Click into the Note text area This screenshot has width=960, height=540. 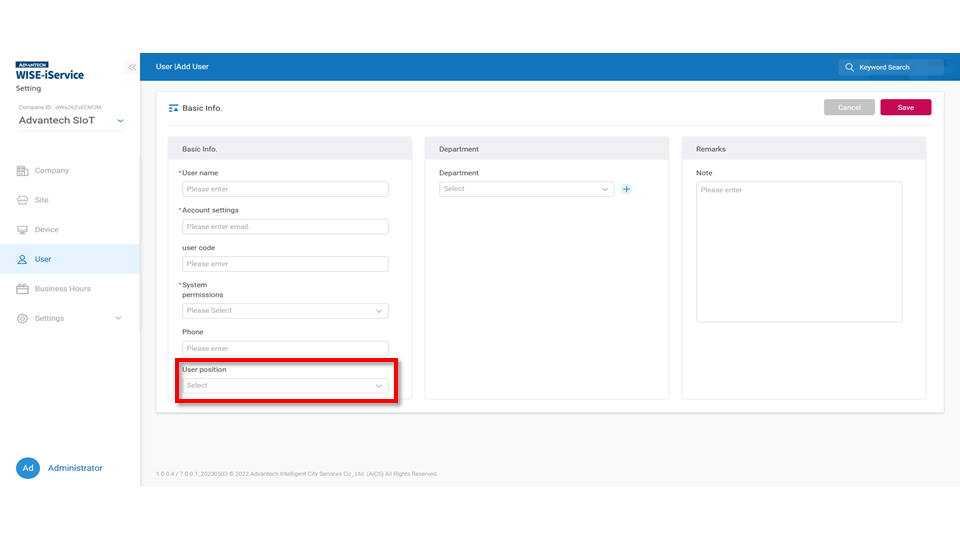click(x=799, y=251)
